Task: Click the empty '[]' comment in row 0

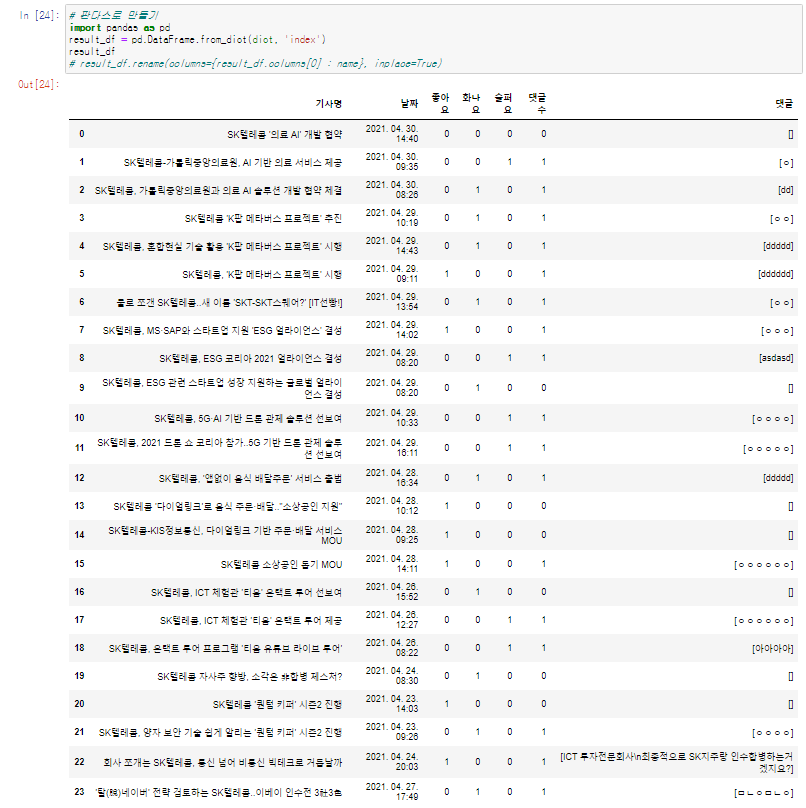Action: coord(791,134)
